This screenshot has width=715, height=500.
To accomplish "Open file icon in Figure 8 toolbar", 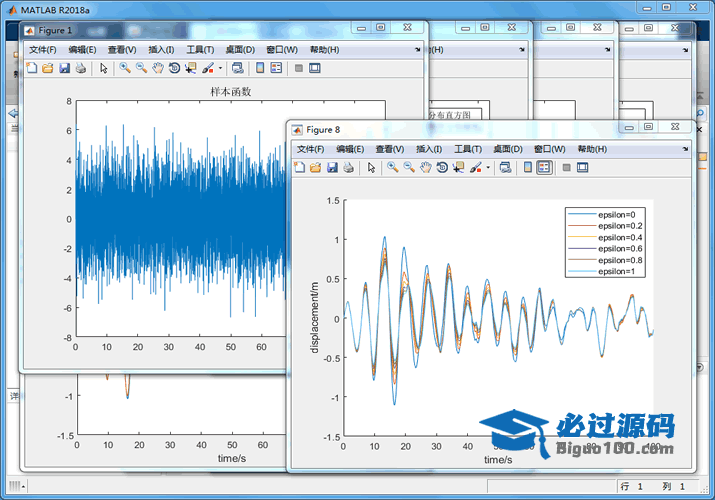I will coord(315,168).
